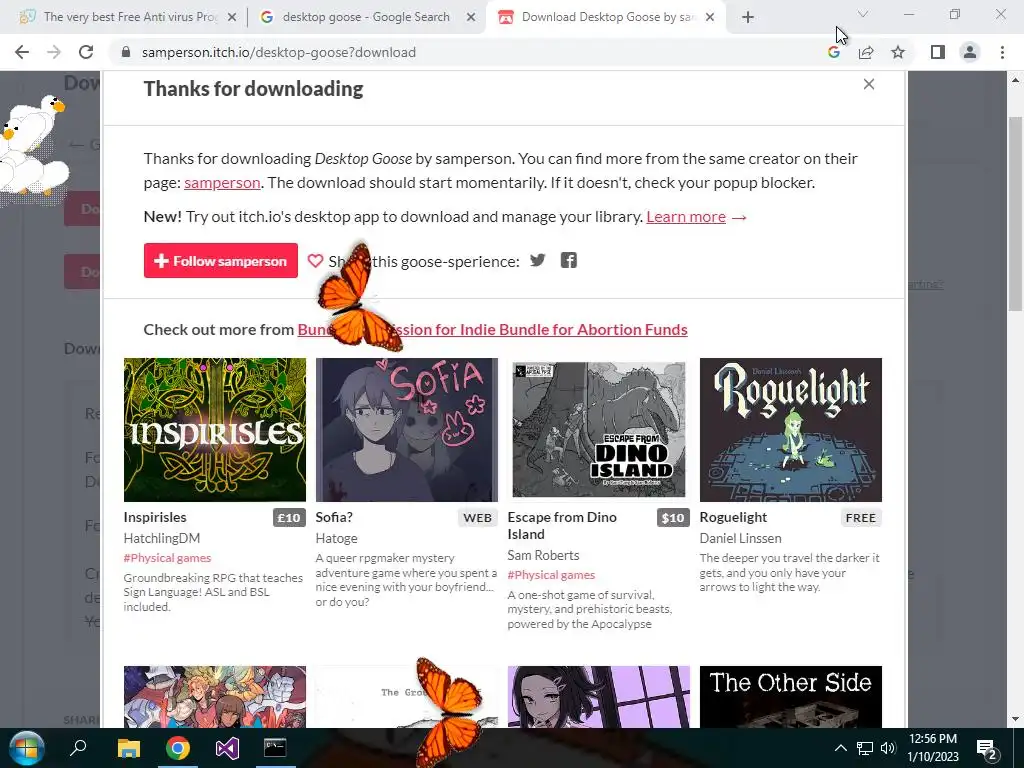This screenshot has width=1024, height=768.
Task: Click the Learn more link
Action: click(x=686, y=217)
